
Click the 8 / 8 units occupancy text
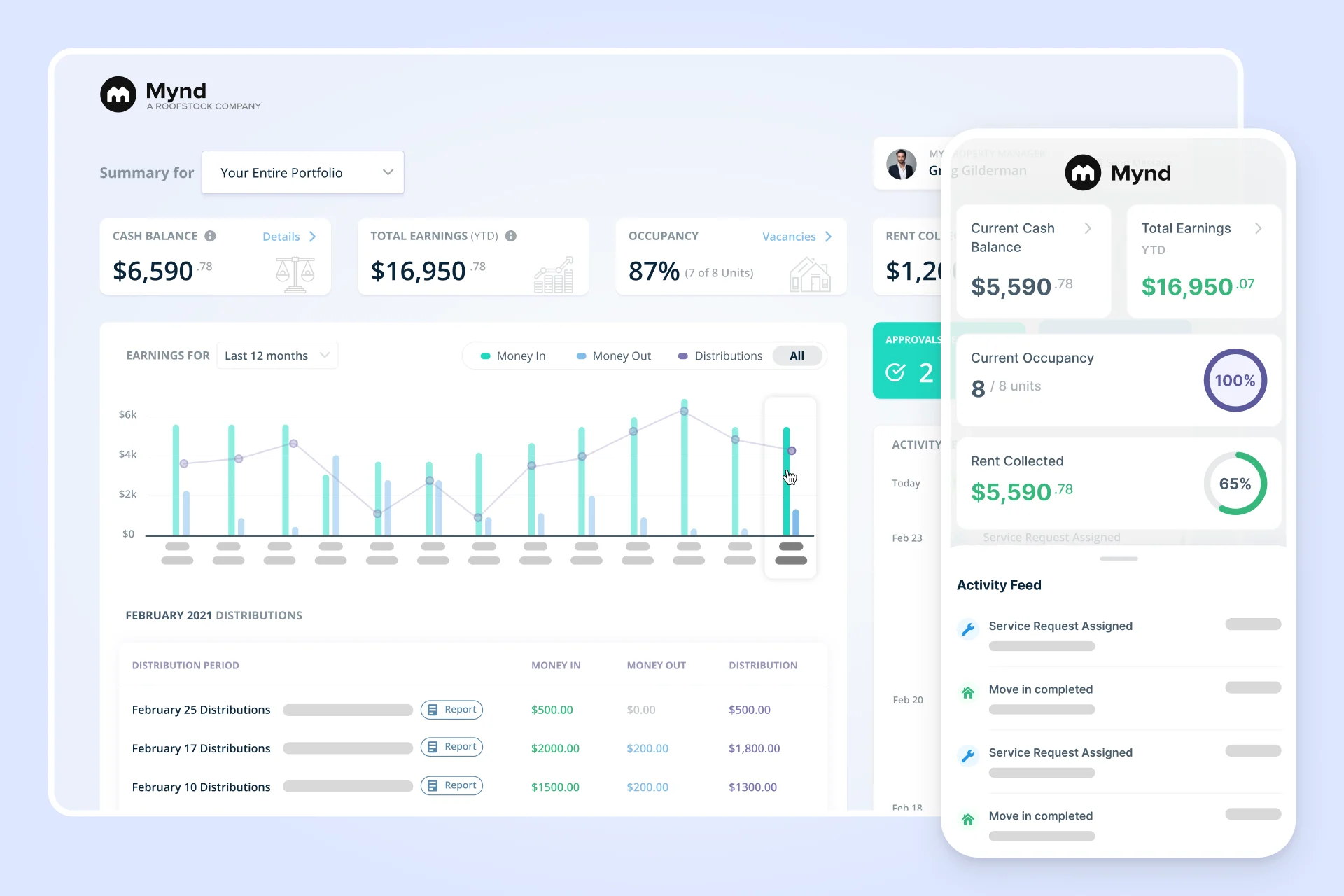tap(1006, 387)
